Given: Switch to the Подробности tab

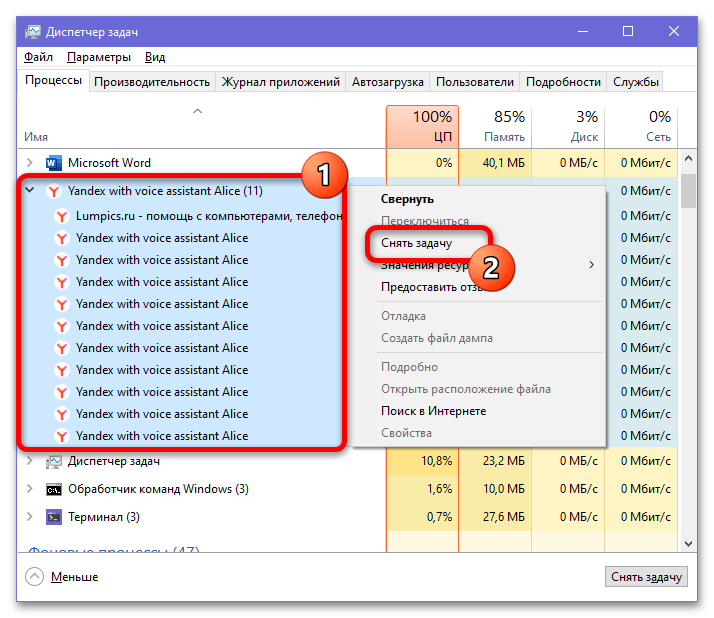Looking at the screenshot, I should (x=563, y=82).
